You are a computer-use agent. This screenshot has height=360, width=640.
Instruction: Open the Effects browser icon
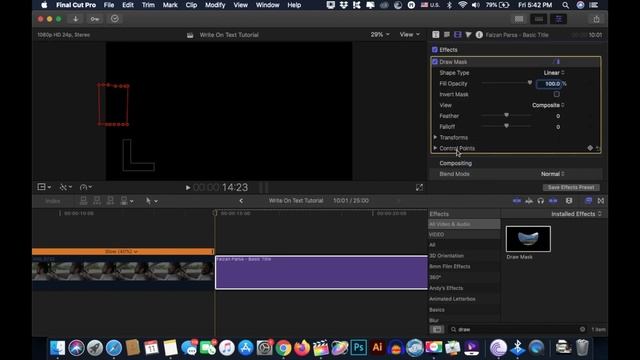588,201
